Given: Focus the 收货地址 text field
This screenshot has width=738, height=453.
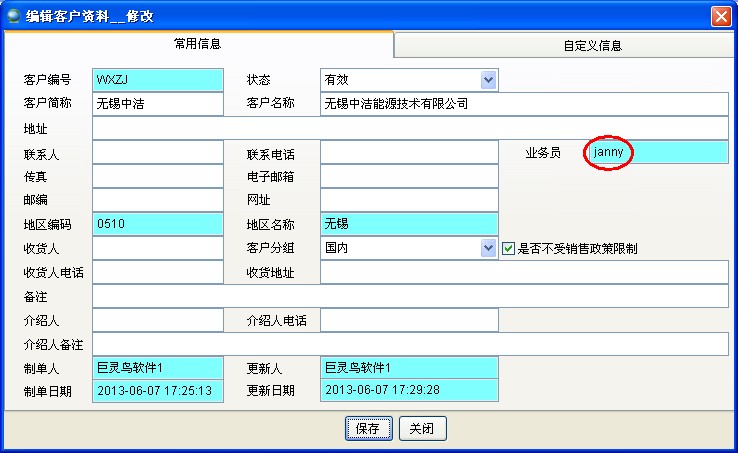Looking at the screenshot, I should [524, 272].
